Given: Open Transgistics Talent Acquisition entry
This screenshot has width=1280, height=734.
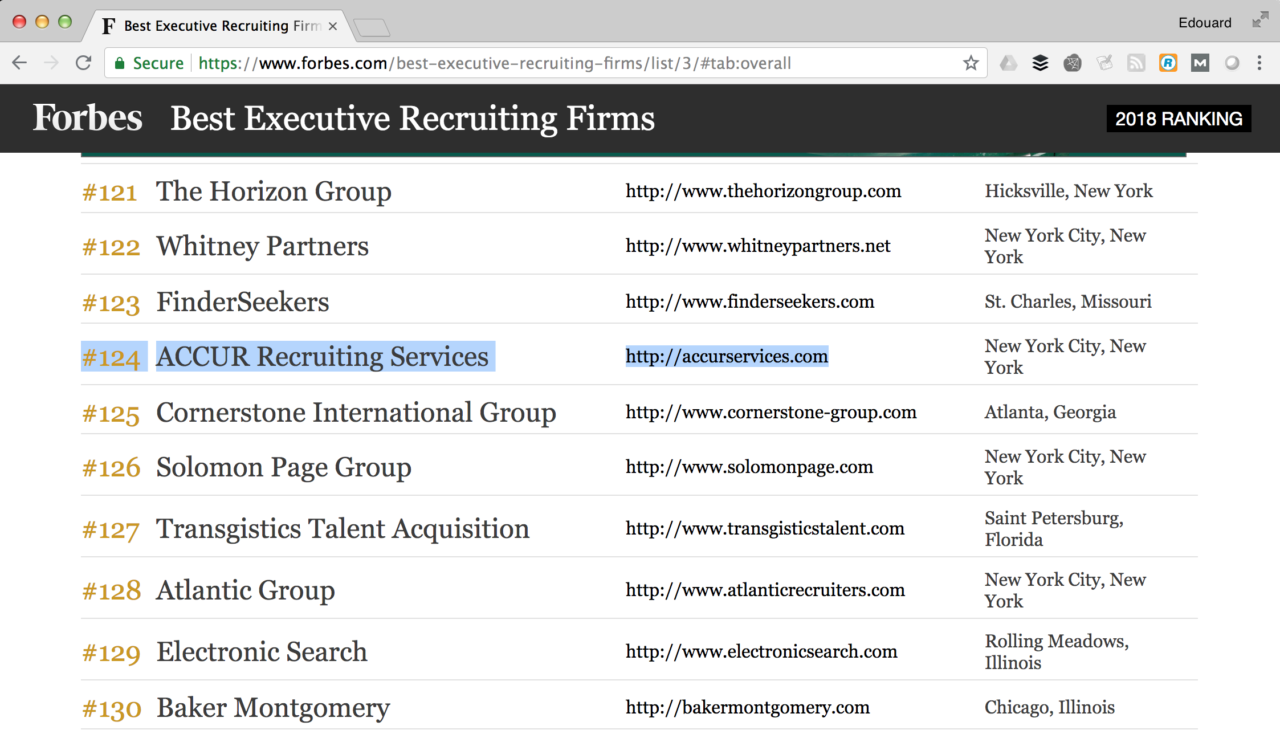Looking at the screenshot, I should pos(343,529).
